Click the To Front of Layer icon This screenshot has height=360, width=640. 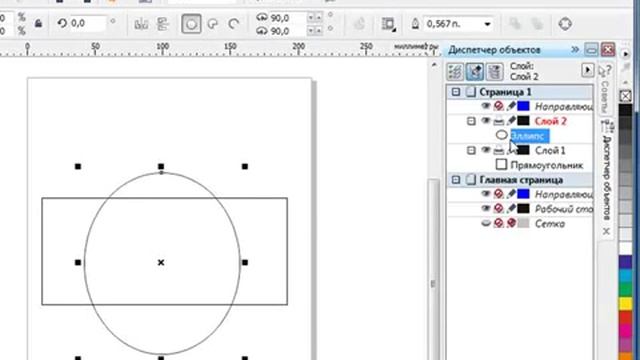(x=515, y=24)
